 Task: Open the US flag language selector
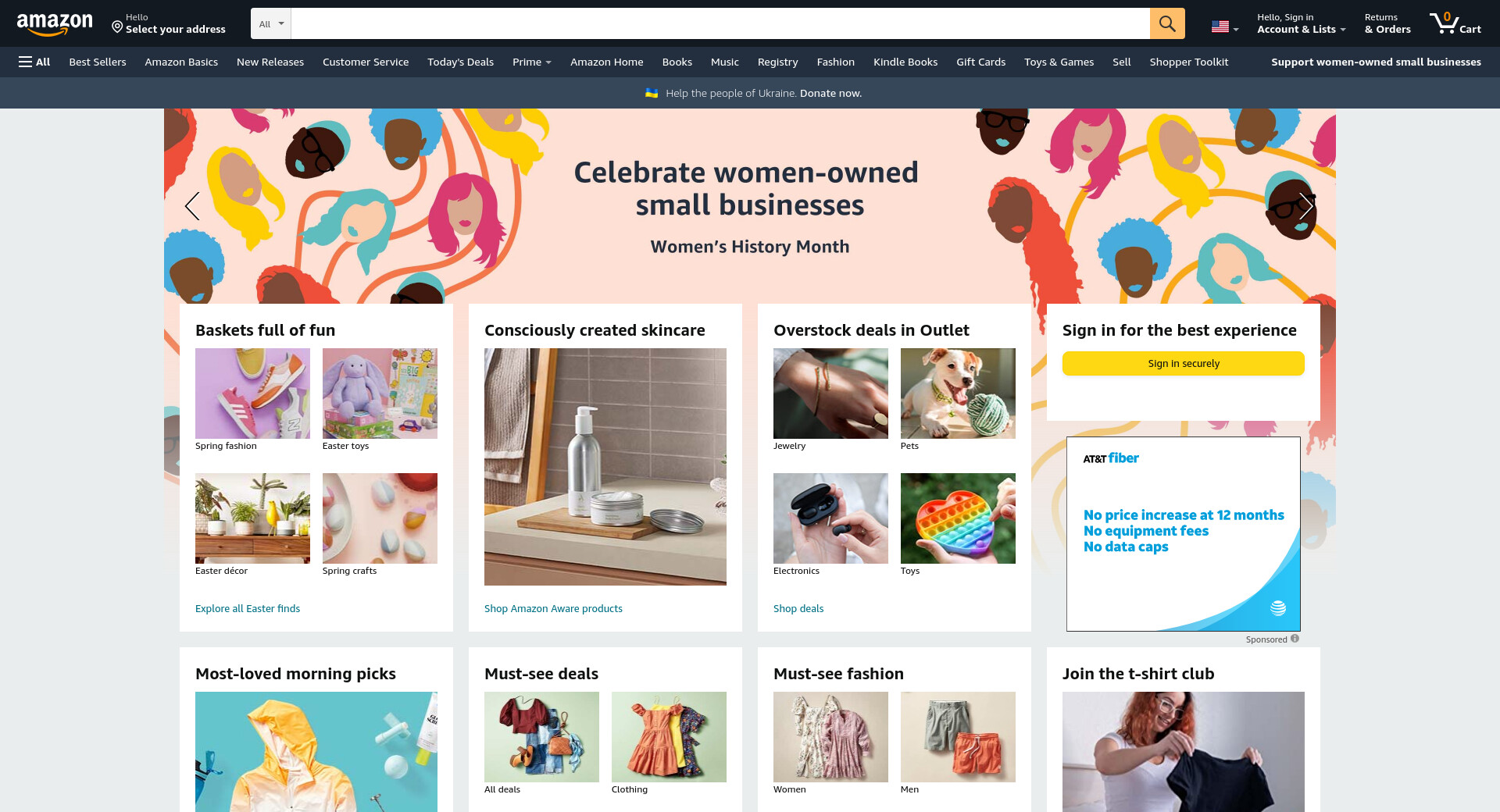1225,27
